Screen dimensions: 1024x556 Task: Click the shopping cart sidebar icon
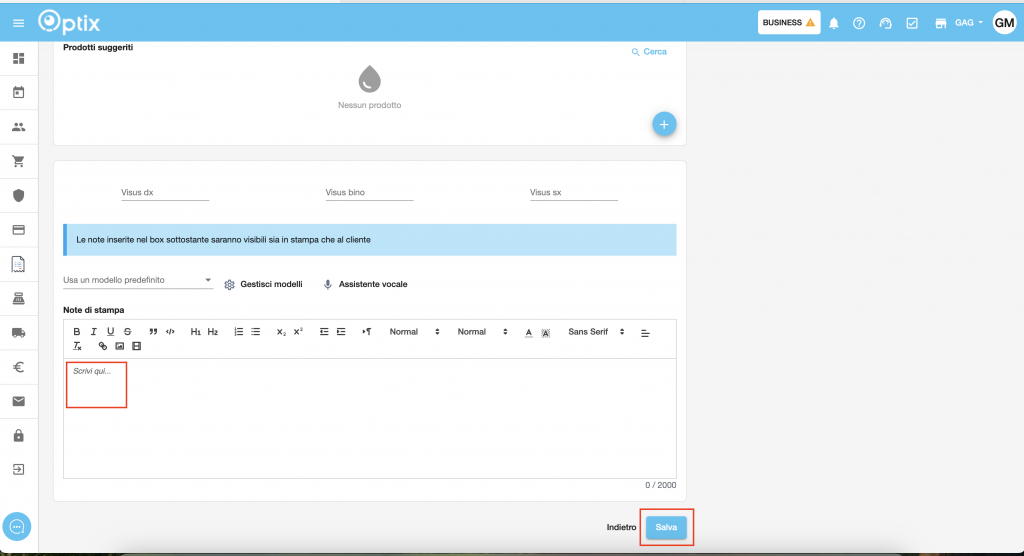point(18,161)
